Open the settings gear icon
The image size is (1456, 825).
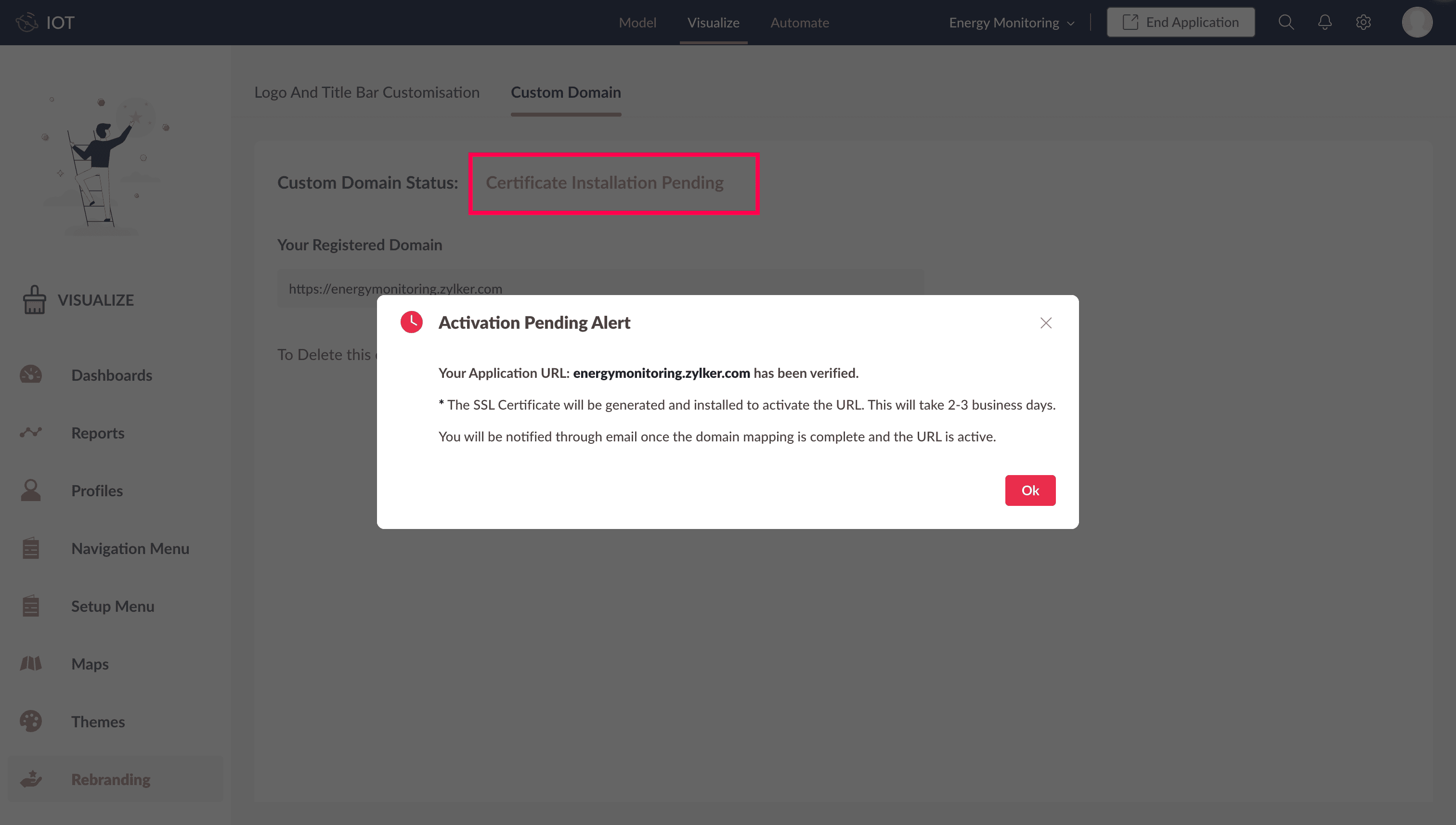click(1363, 23)
